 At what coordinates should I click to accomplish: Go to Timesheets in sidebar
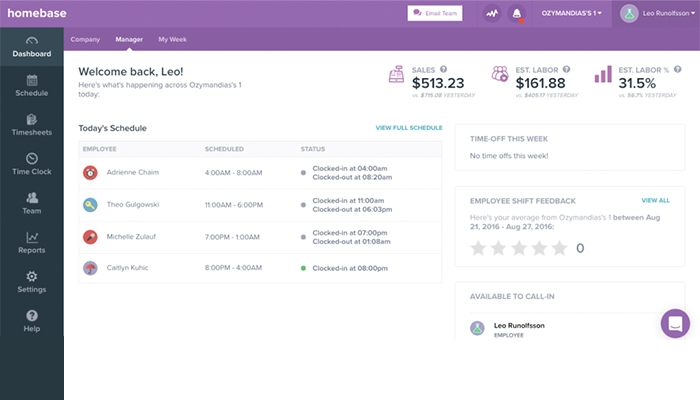[31, 124]
